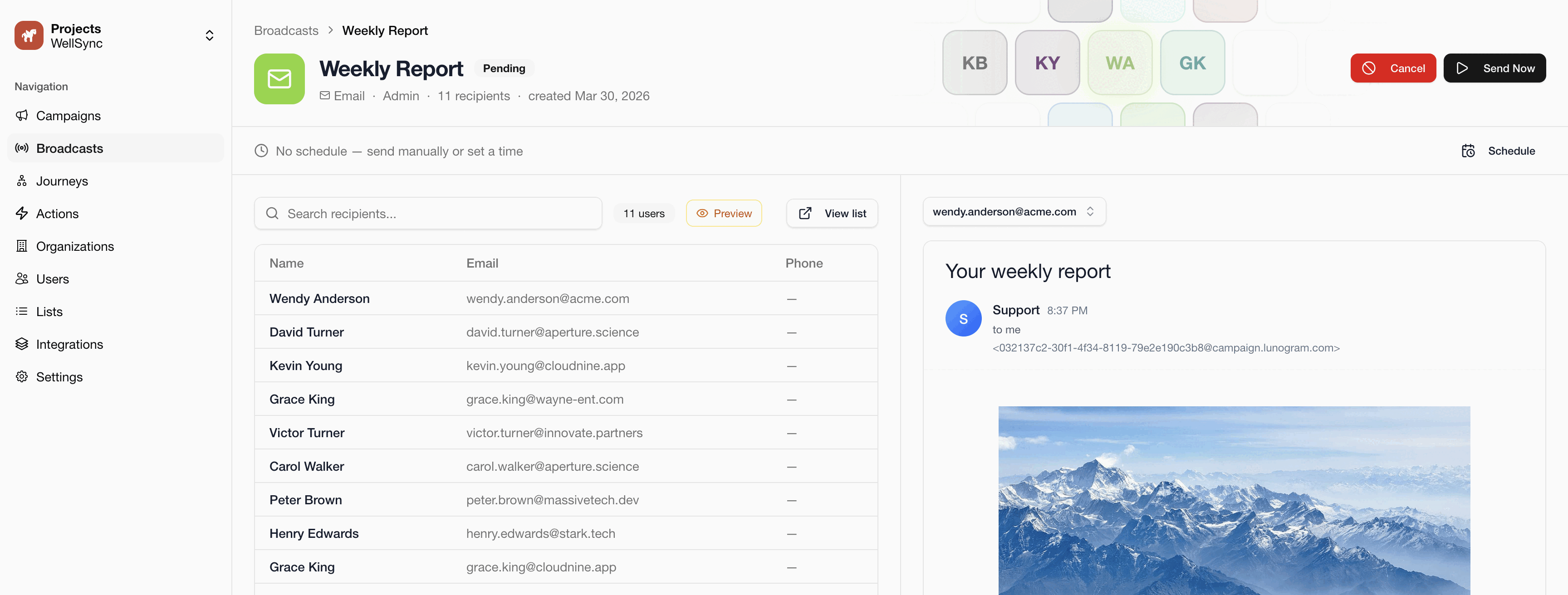Click the Support sender avatar S
The width and height of the screenshot is (1568, 595).
pyautogui.click(x=964, y=318)
